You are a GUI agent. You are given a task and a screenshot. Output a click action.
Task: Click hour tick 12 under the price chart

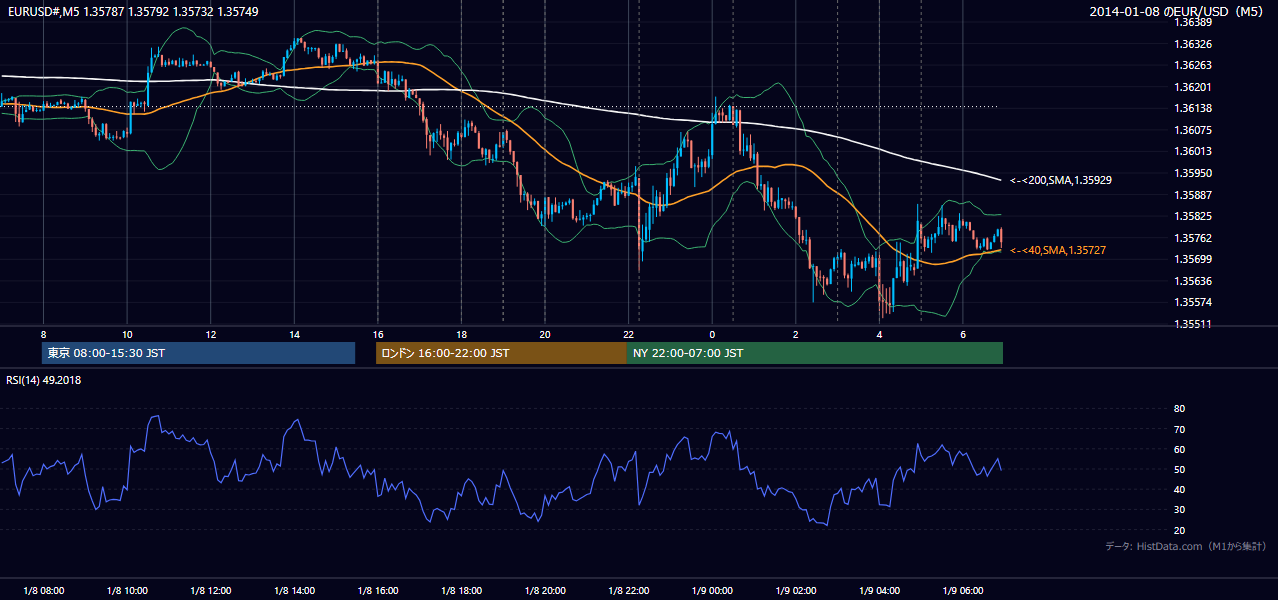click(x=210, y=334)
